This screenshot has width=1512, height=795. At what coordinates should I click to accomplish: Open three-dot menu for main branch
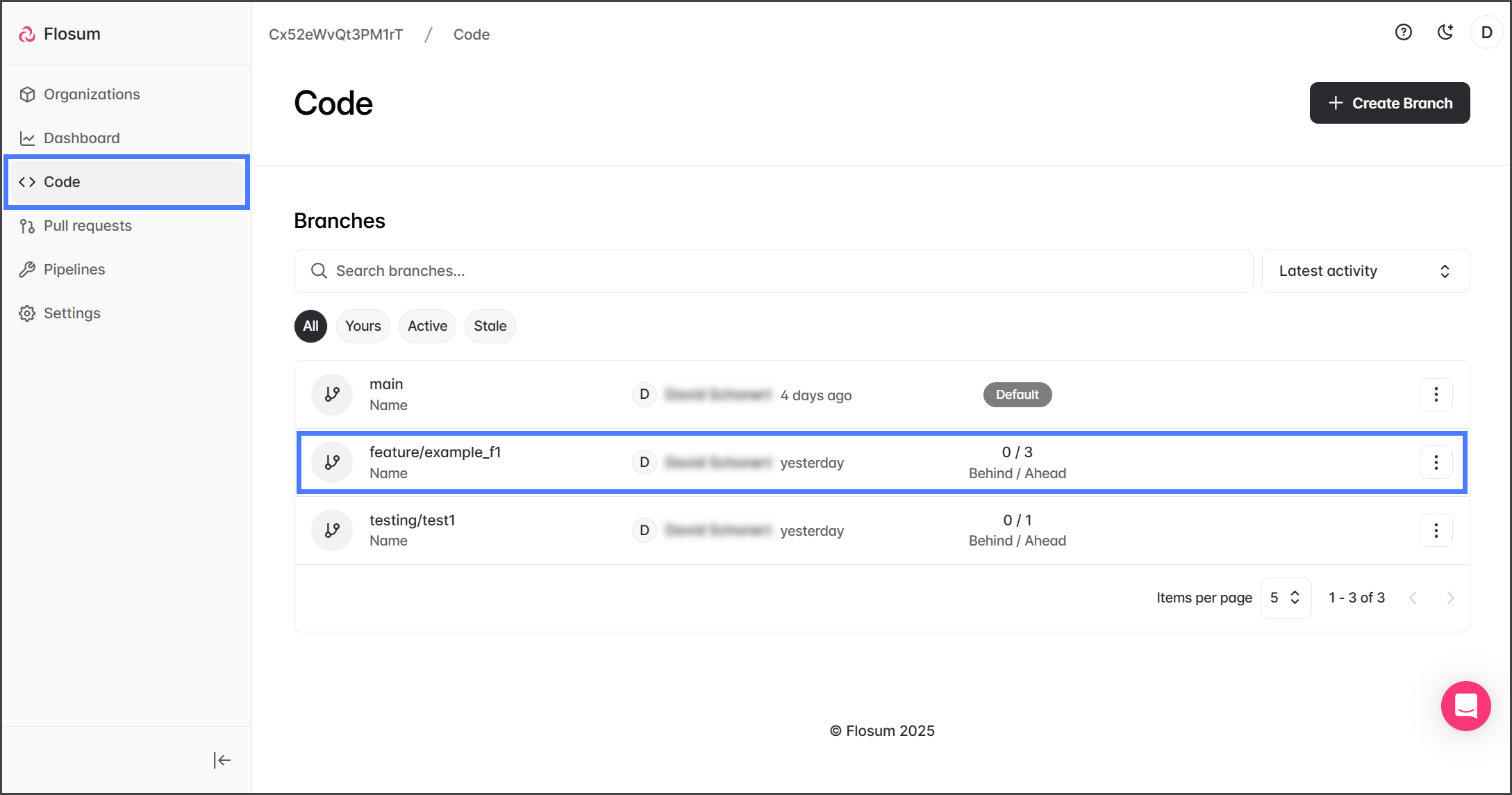click(1436, 395)
